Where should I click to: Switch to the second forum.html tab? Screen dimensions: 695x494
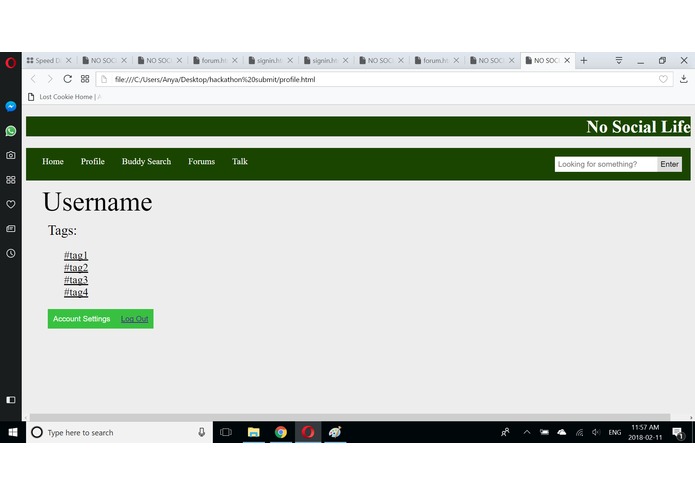(x=436, y=60)
